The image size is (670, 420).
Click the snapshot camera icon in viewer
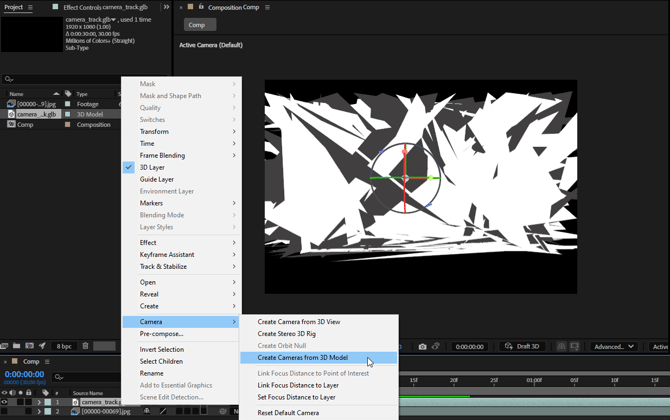[422, 347]
